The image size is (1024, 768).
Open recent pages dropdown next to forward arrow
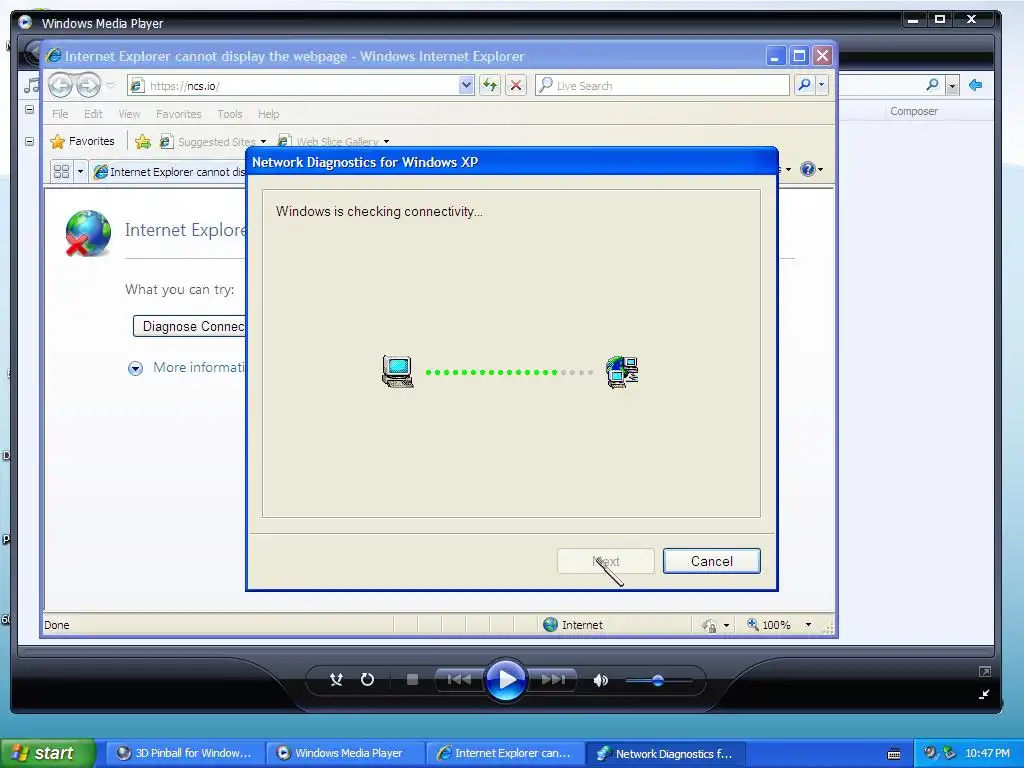(x=110, y=85)
